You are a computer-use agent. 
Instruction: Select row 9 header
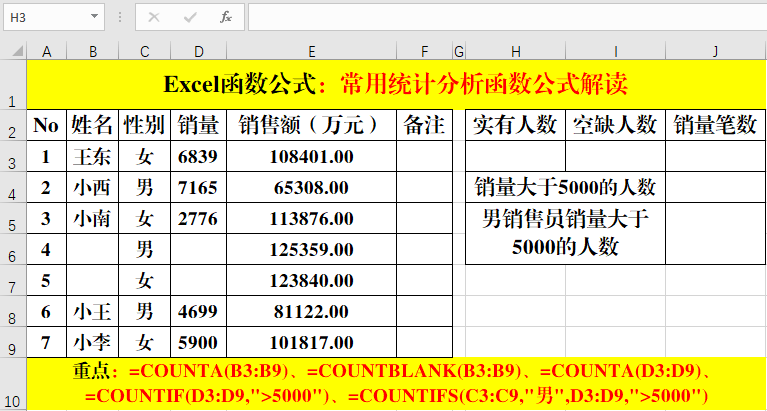[x=13, y=342]
